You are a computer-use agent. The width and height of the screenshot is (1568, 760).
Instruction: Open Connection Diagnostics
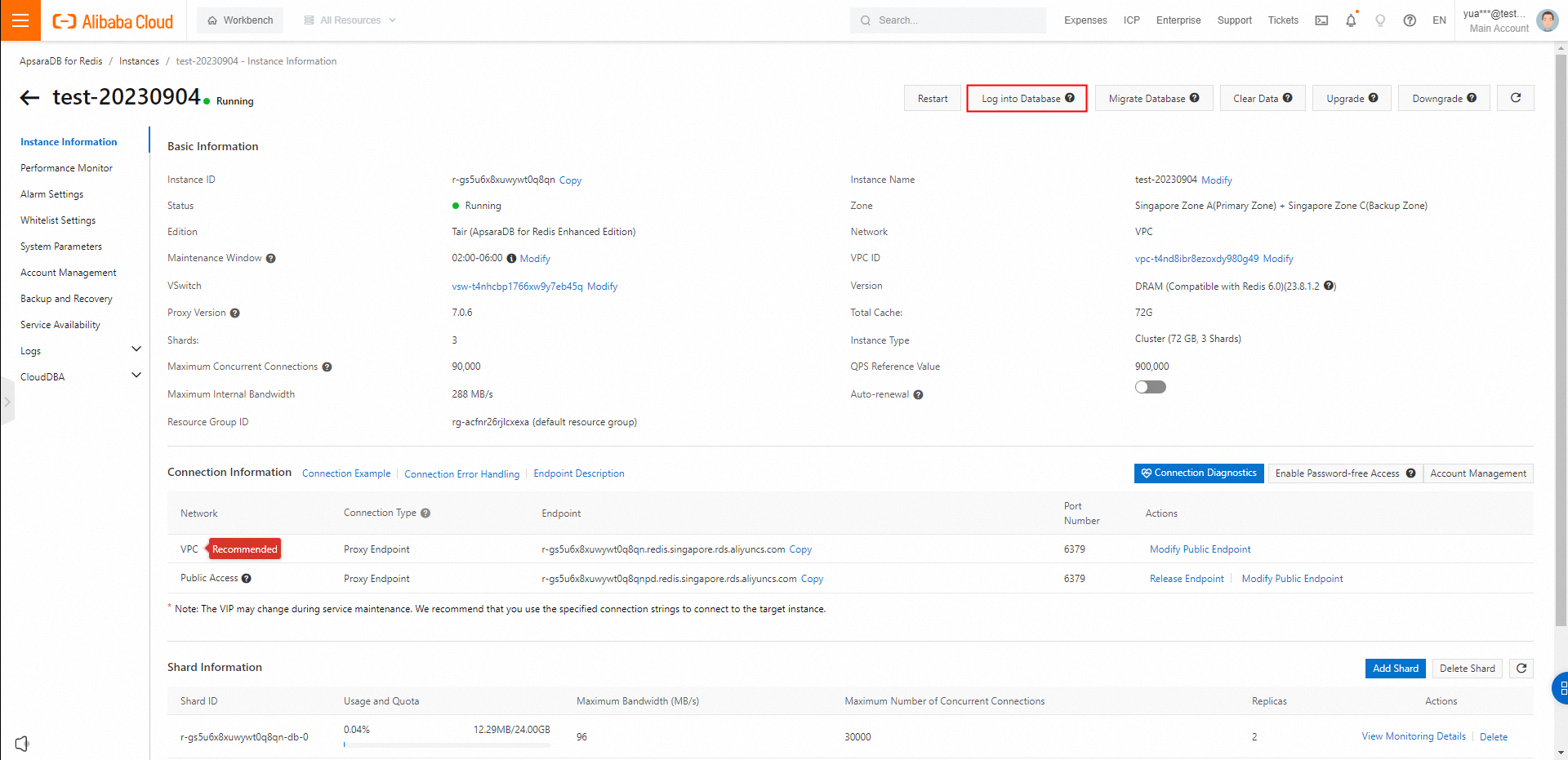1199,473
